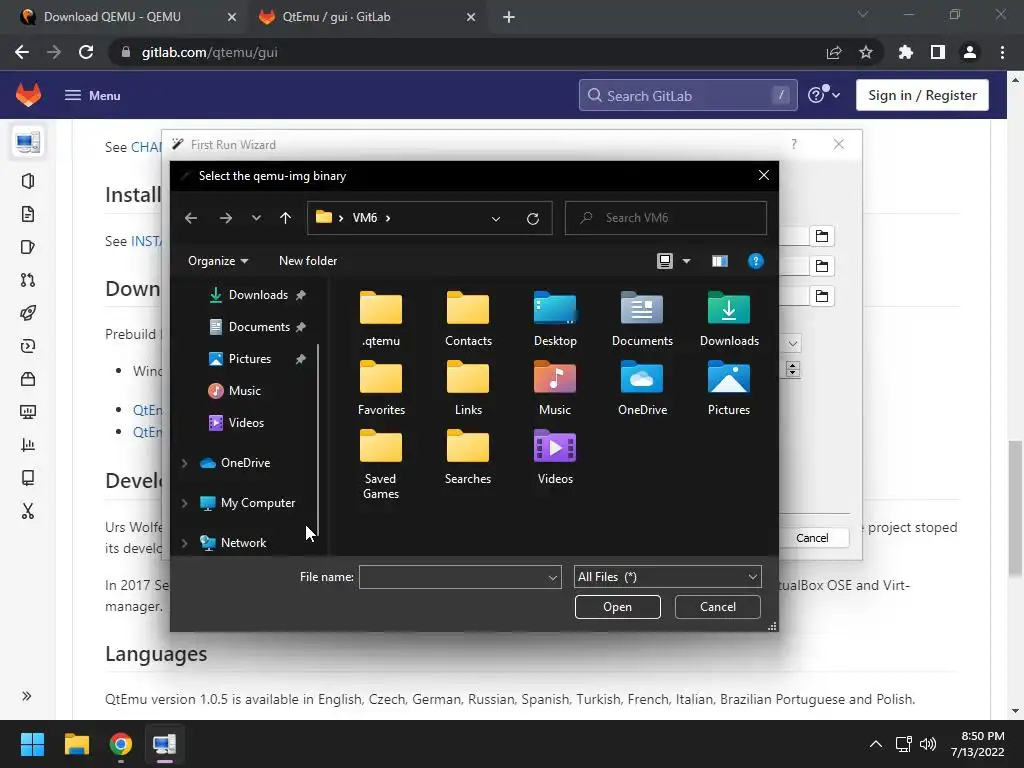This screenshot has width=1024, height=768.
Task: Open a new browser tab
Action: [x=509, y=17]
